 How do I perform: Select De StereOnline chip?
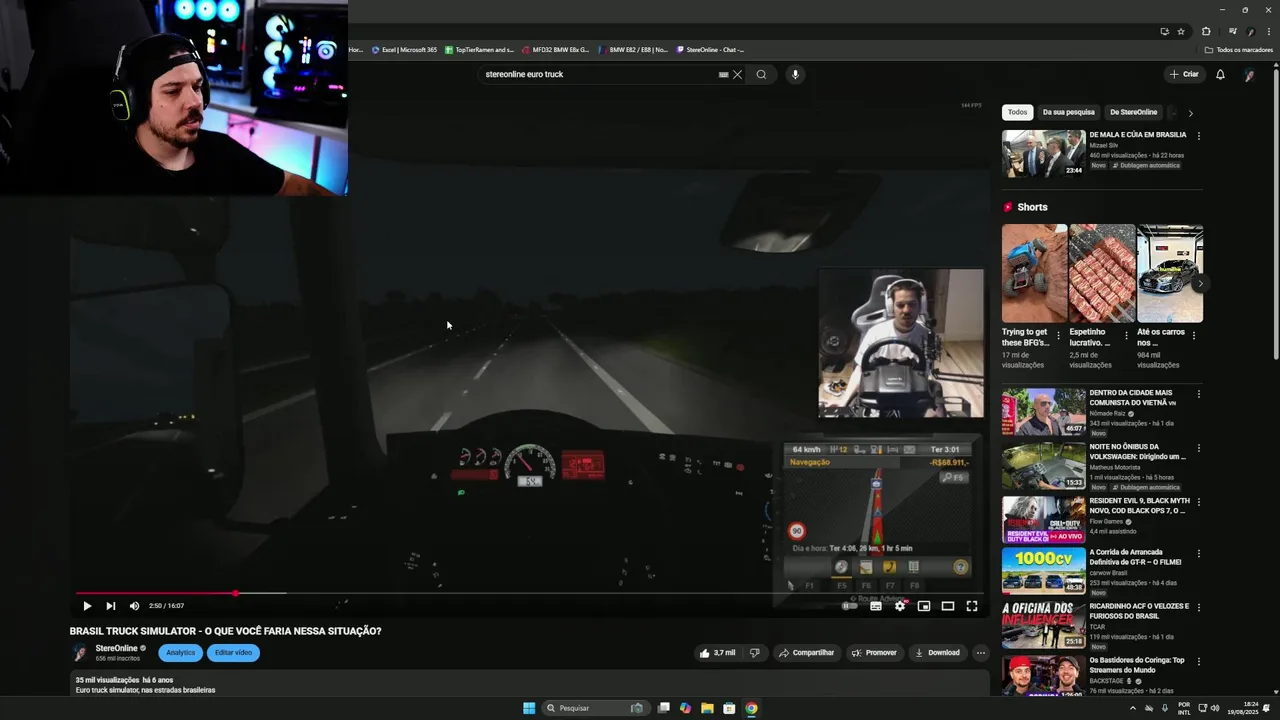coord(1134,113)
